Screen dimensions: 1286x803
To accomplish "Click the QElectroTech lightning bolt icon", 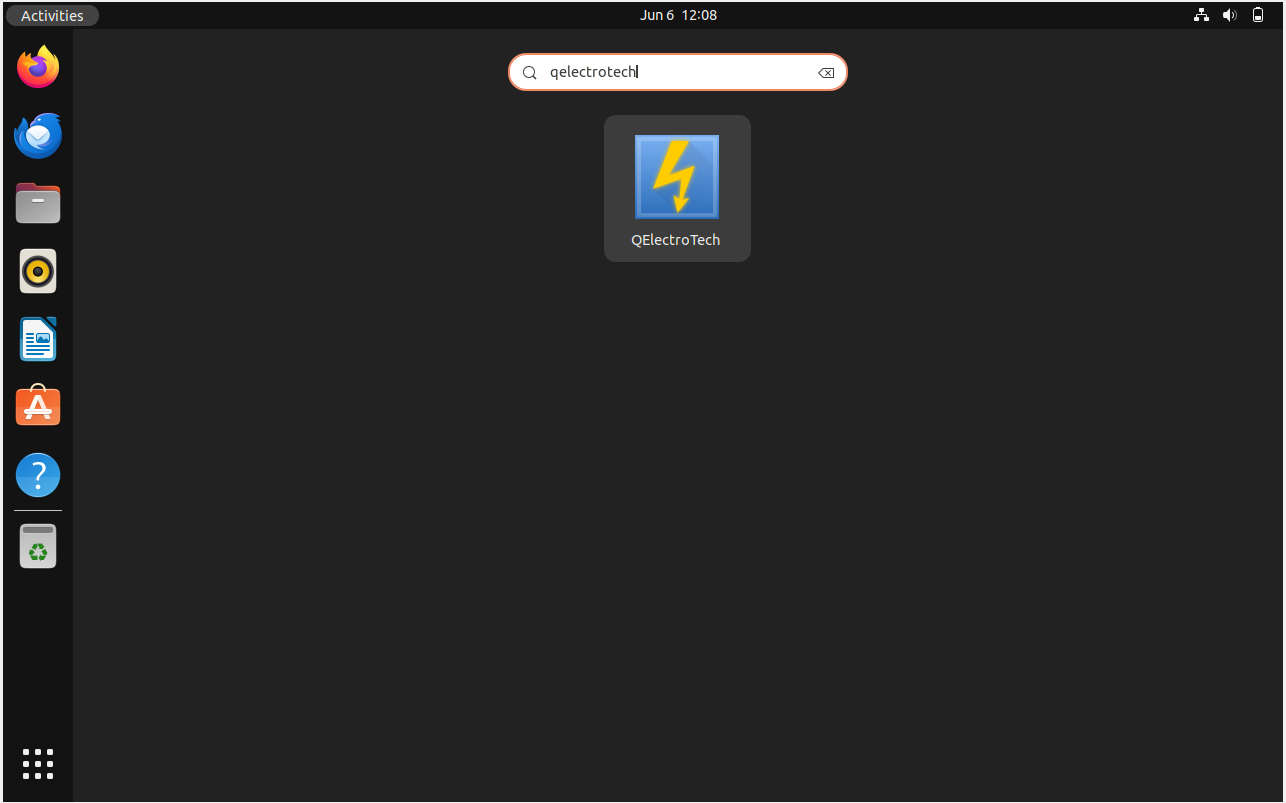I will pos(676,176).
